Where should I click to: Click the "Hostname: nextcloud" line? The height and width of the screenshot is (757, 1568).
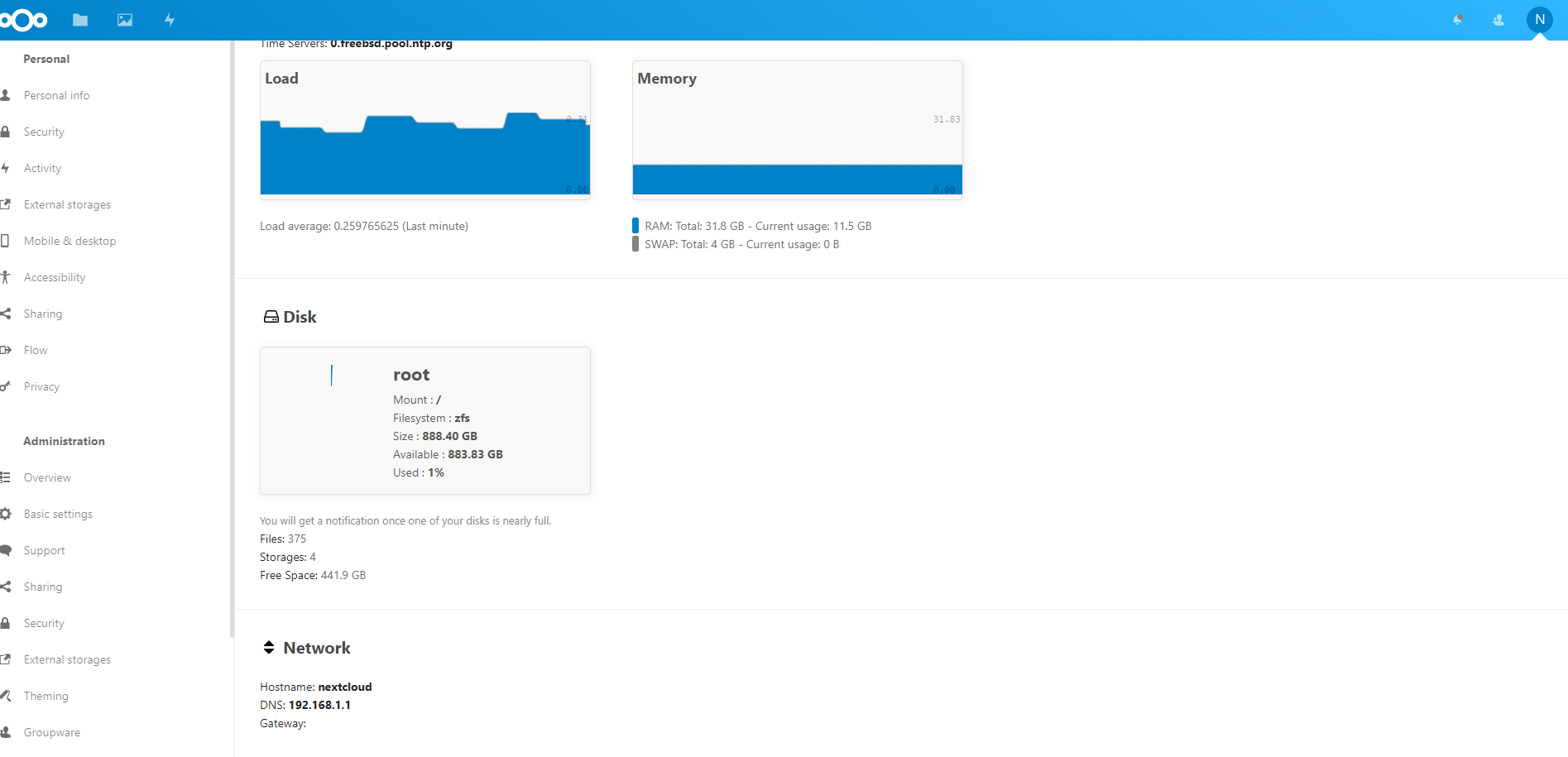(x=316, y=687)
